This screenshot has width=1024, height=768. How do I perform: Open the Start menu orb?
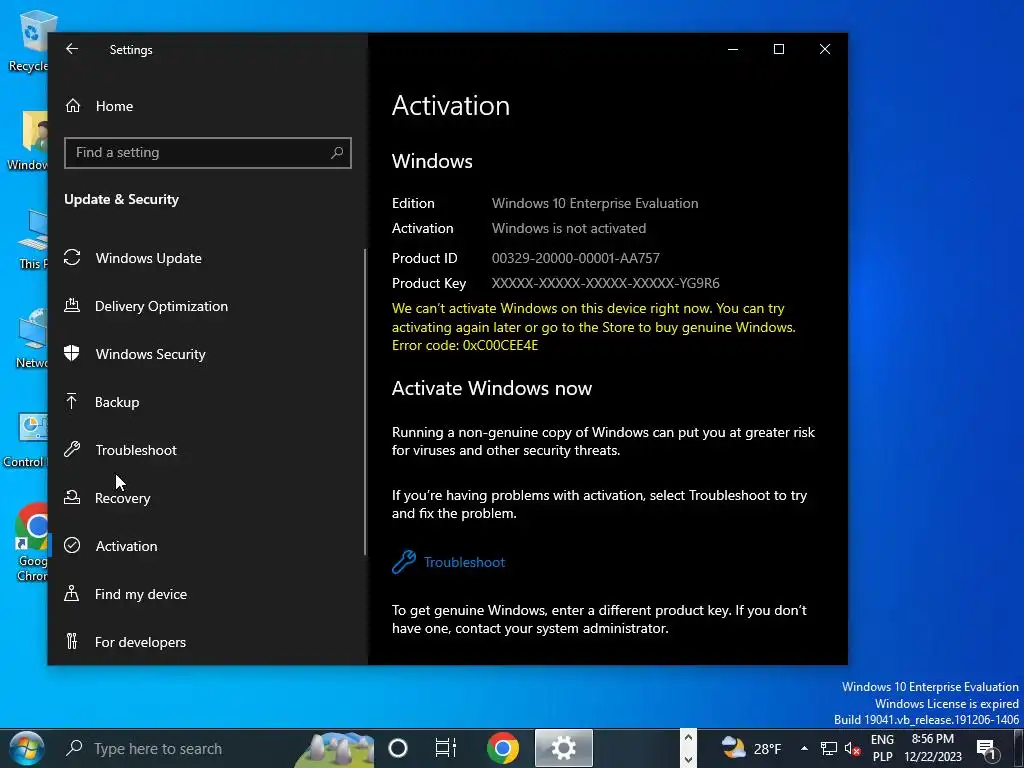(27, 748)
